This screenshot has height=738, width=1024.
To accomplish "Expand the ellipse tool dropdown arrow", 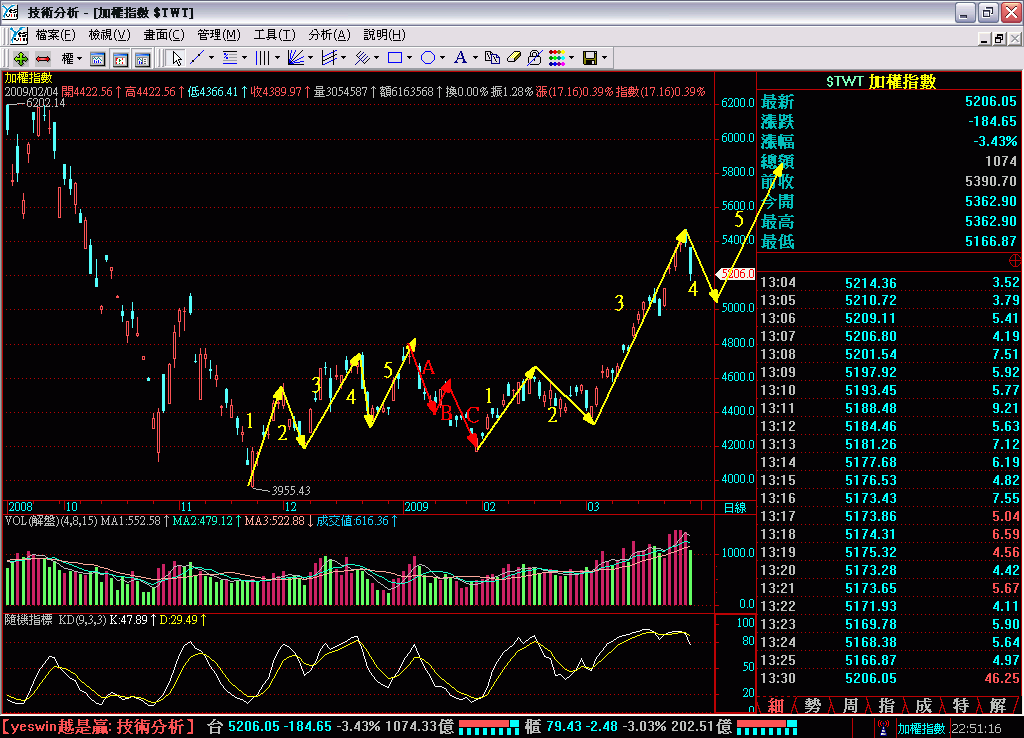I will pyautogui.click(x=442, y=58).
